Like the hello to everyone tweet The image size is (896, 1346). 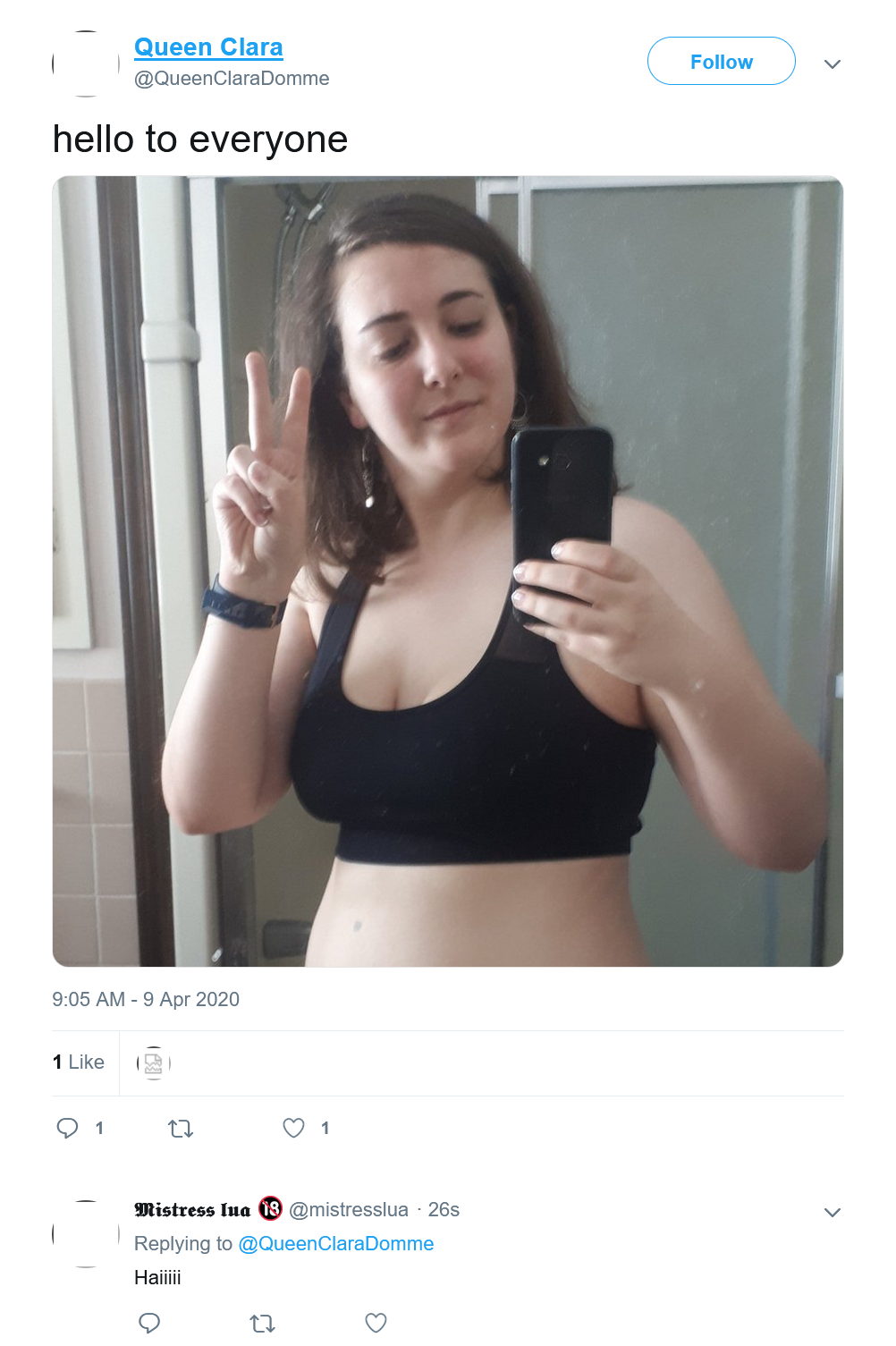point(294,1128)
